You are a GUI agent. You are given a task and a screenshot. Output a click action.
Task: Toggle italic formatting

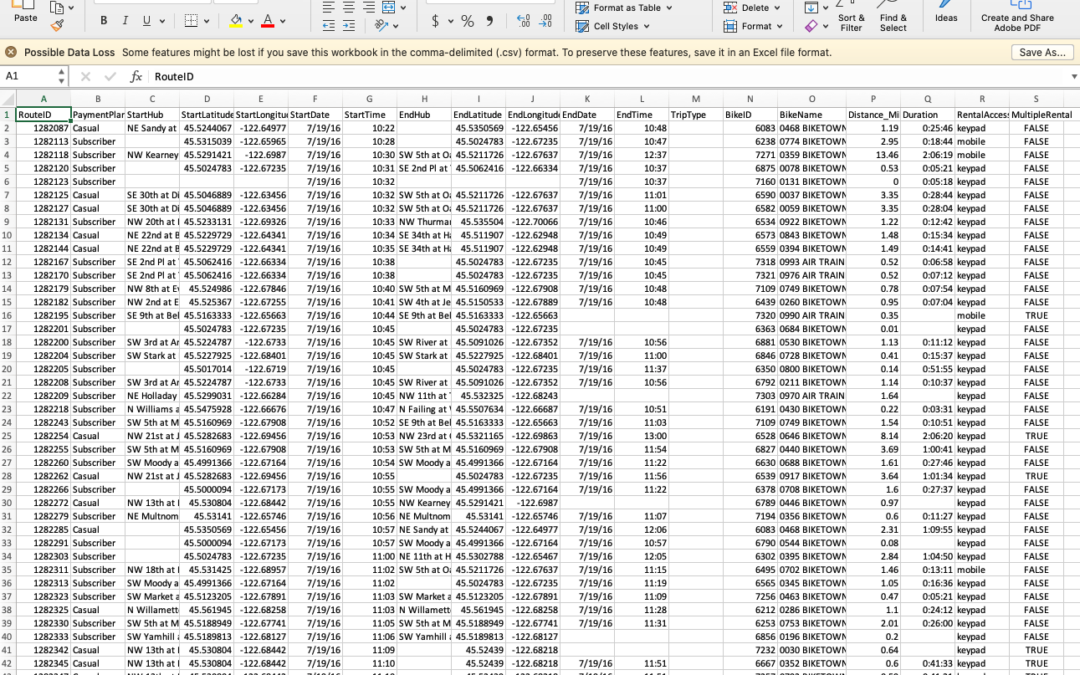(125, 21)
